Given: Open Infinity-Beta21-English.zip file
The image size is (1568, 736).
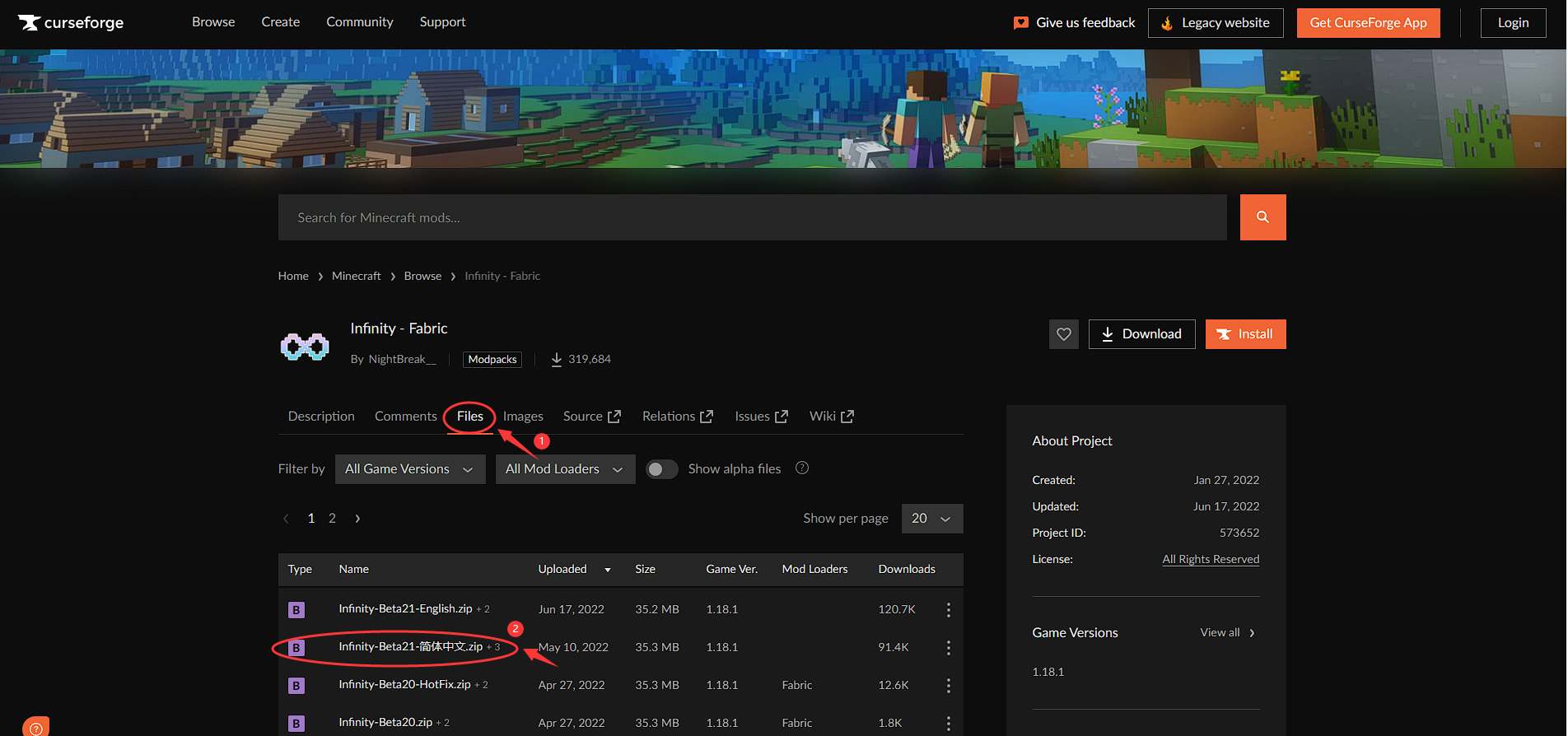Looking at the screenshot, I should point(405,609).
